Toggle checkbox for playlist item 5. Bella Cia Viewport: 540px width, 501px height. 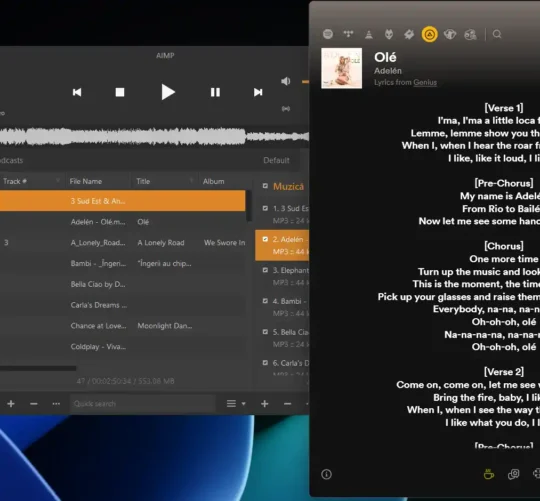pyautogui.click(x=265, y=332)
